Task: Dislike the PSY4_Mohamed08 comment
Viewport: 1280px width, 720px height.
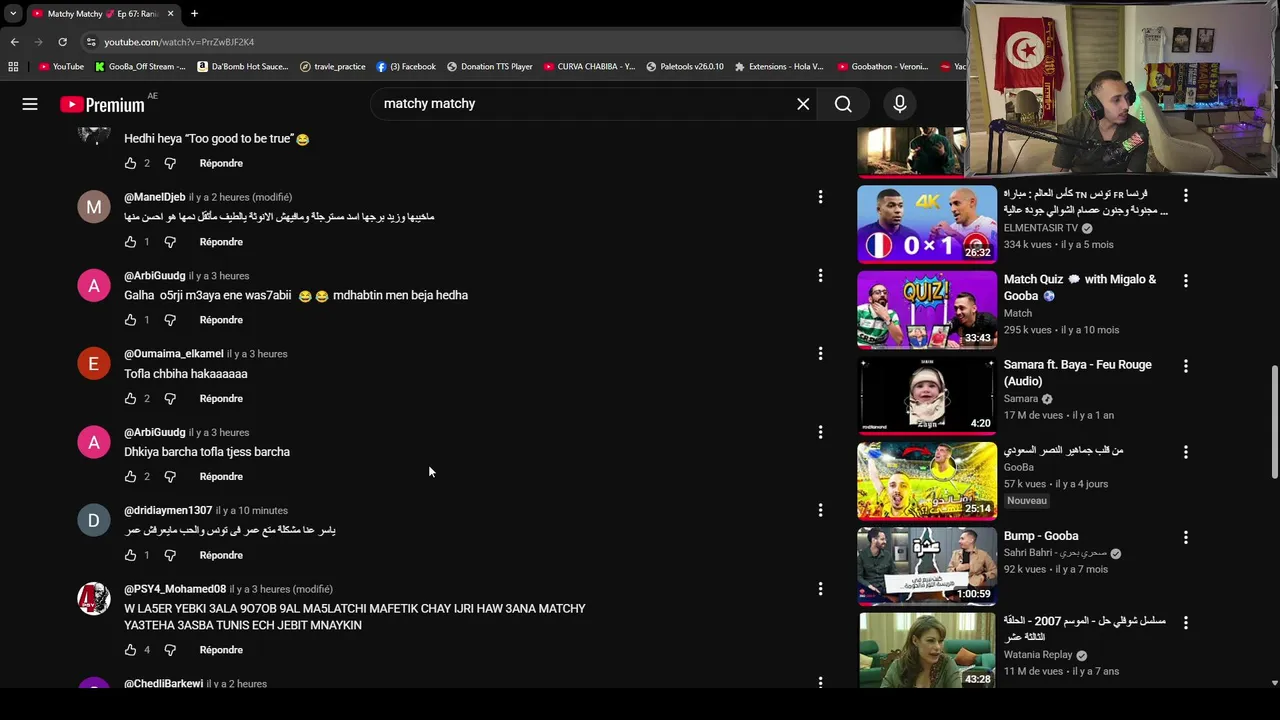Action: click(x=170, y=650)
